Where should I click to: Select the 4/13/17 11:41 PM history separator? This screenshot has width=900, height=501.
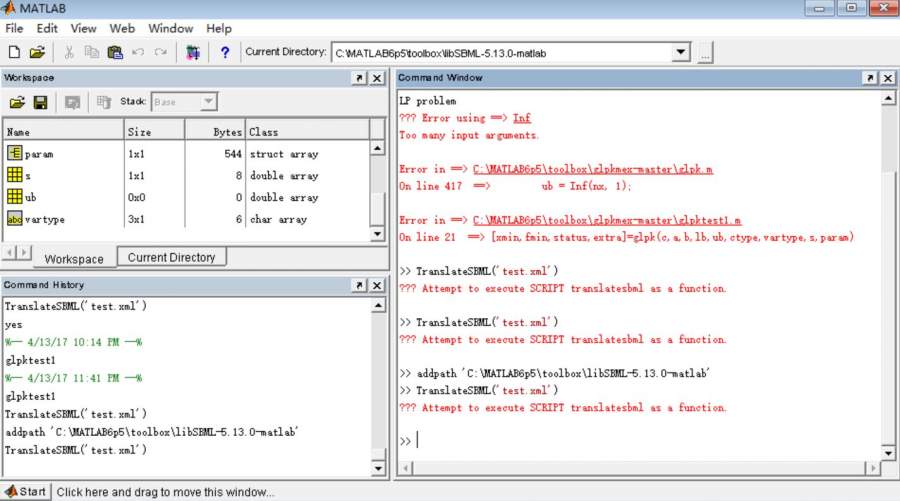pyautogui.click(x=73, y=378)
